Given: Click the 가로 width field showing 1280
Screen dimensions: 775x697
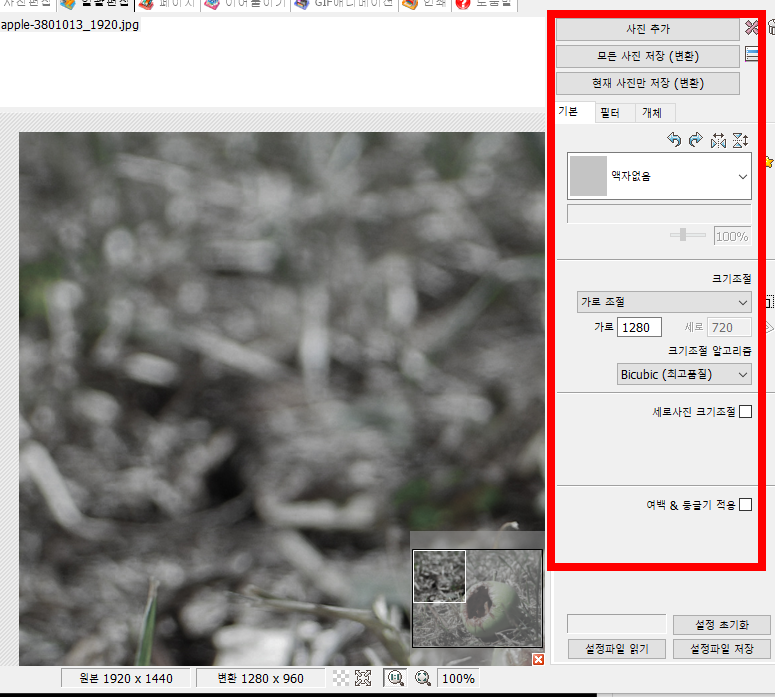Looking at the screenshot, I should click(x=639, y=327).
